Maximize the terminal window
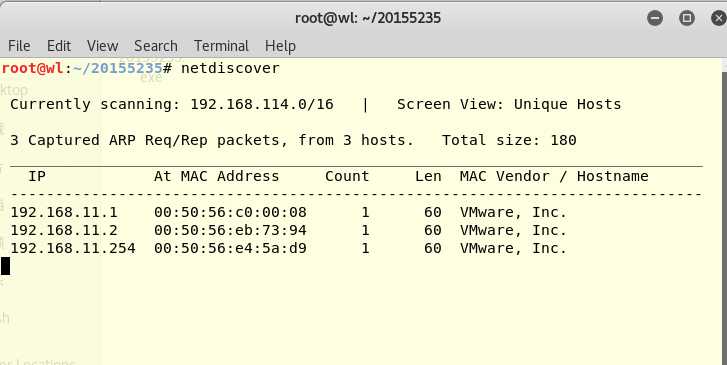Screen dimensions: 727x365 pos(687,18)
